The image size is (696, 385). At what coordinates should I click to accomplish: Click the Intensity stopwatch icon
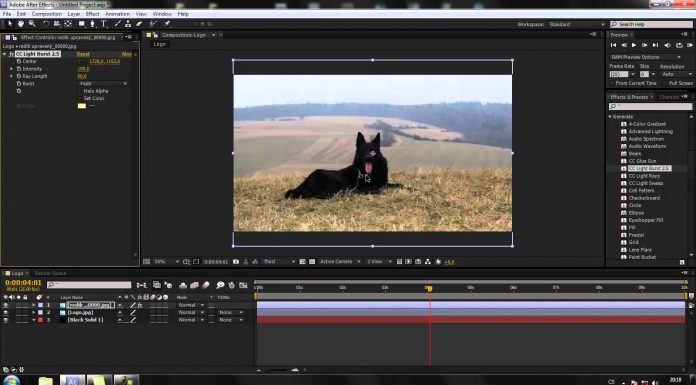pos(19,69)
